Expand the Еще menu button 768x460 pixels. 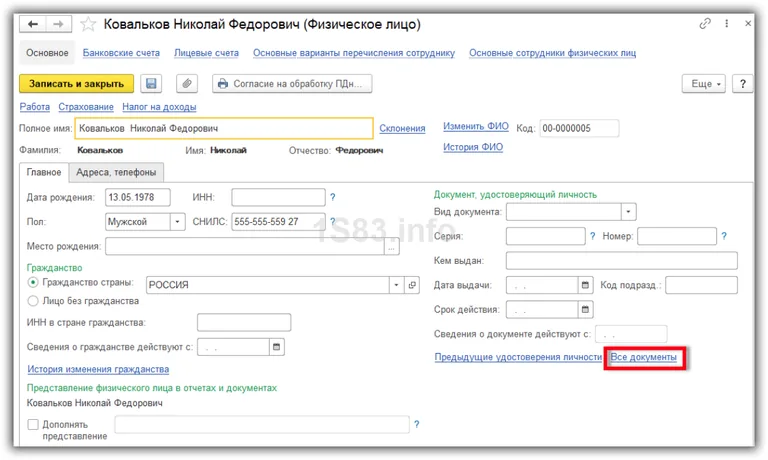(704, 84)
